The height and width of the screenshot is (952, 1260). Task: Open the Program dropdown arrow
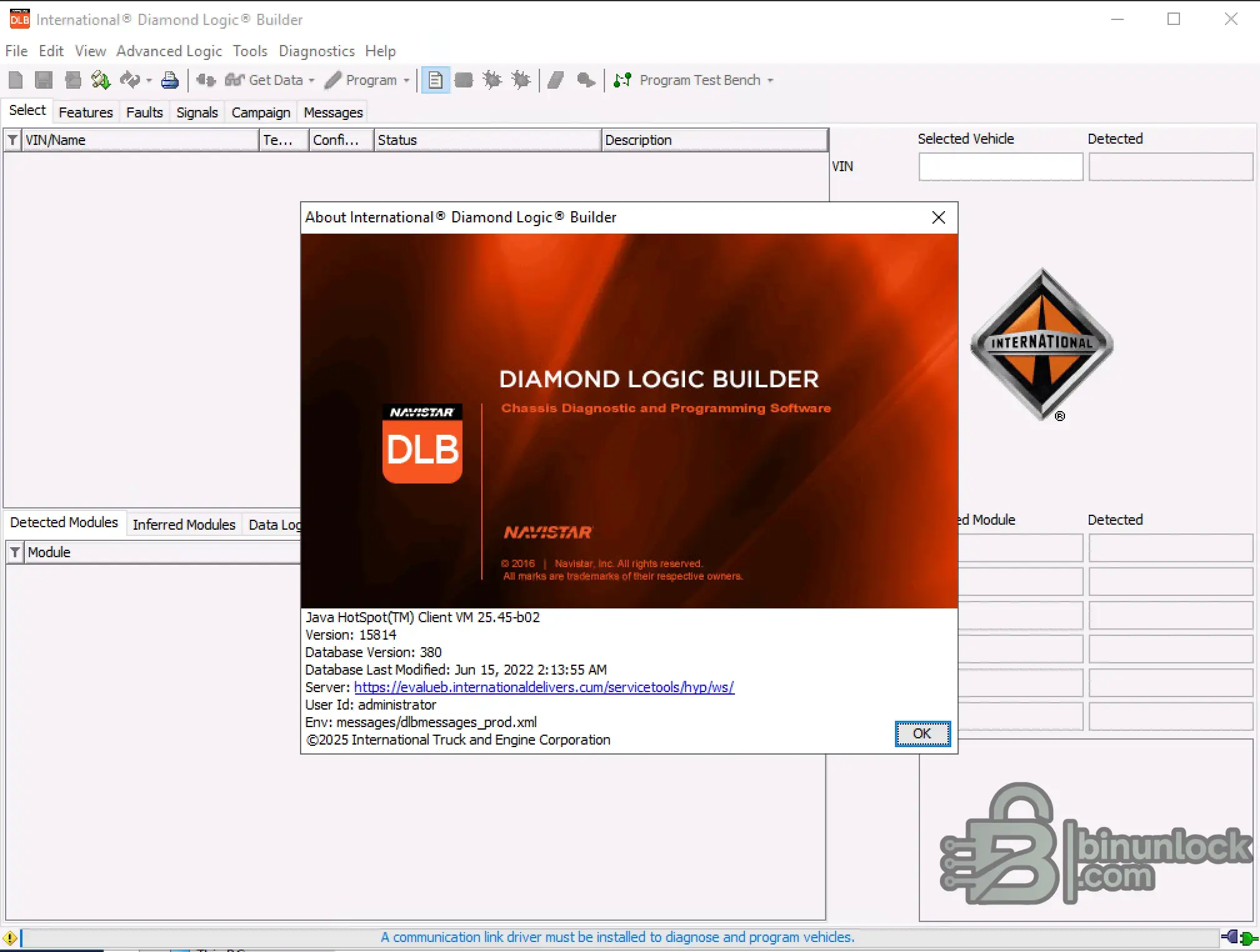406,81
